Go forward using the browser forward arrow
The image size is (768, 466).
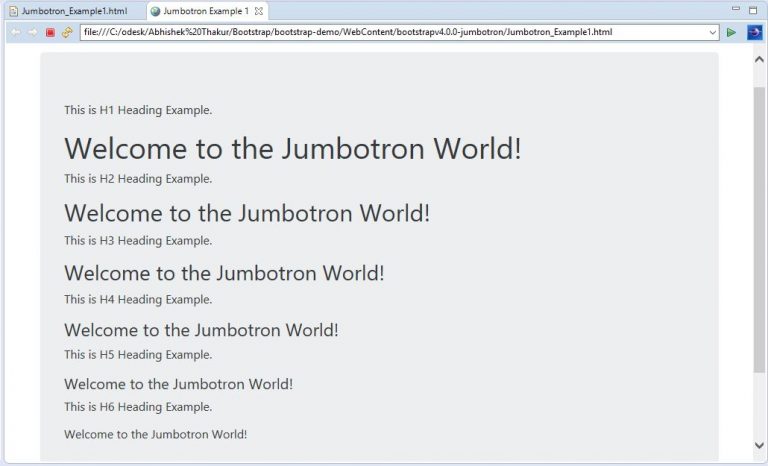[32, 32]
